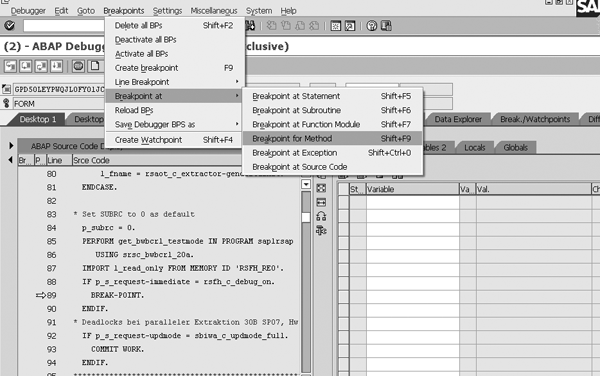Click the Execute step debugger button

click(26, 66)
